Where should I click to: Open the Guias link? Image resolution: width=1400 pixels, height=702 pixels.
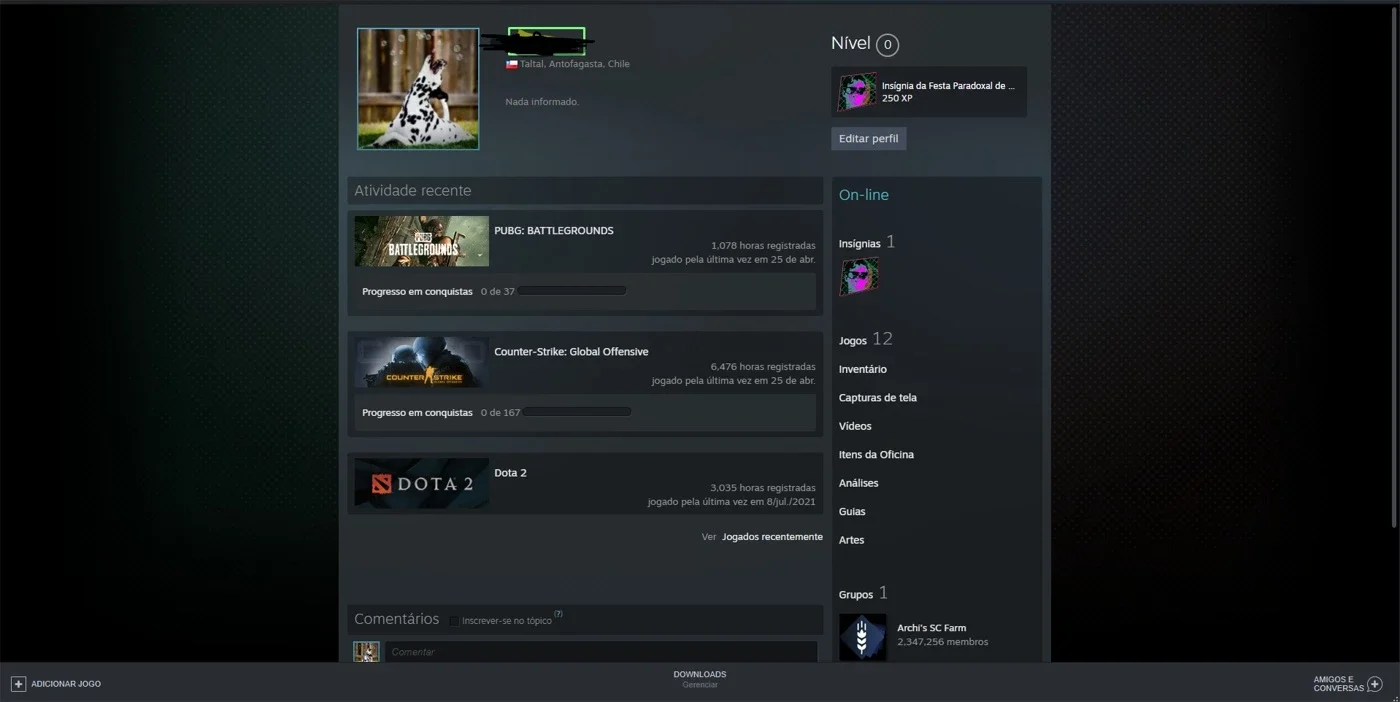tap(852, 512)
